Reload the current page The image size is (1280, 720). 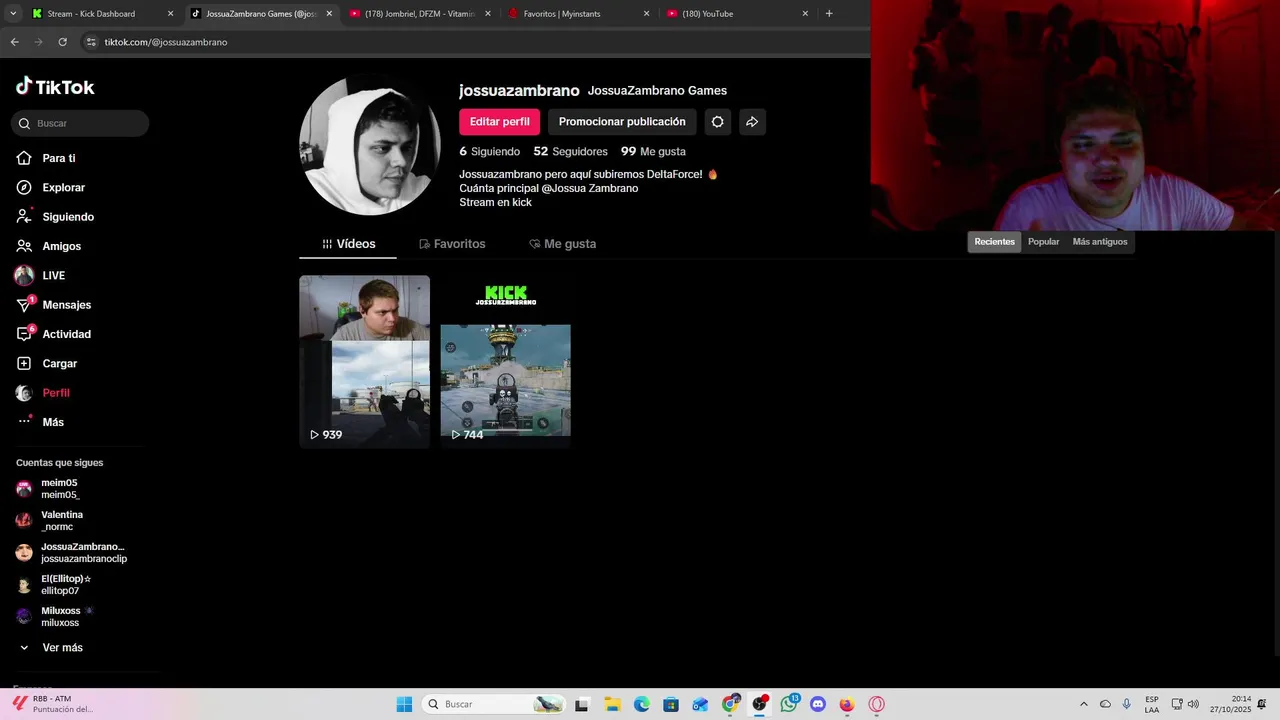[x=62, y=42]
